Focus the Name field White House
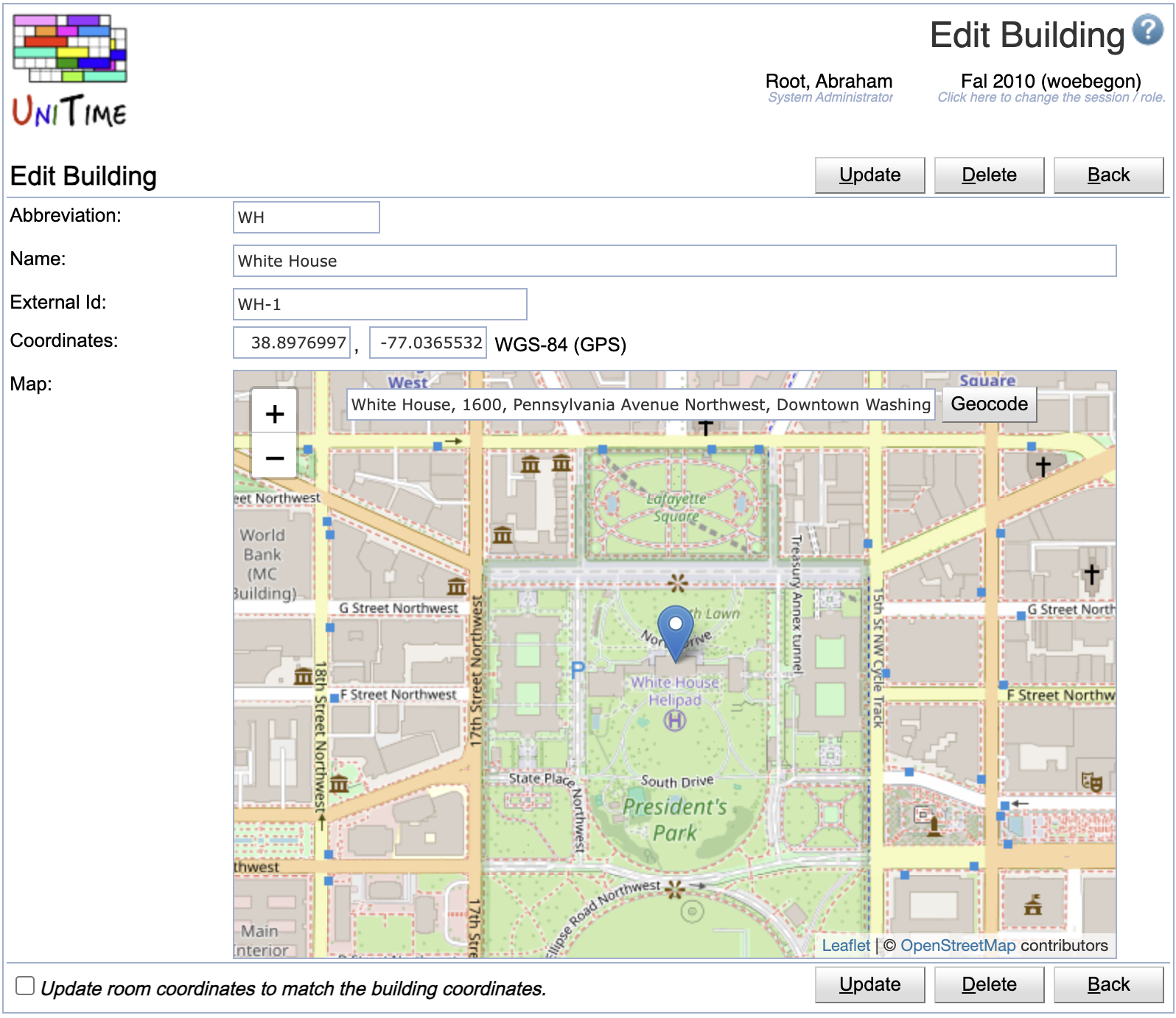Image resolution: width=1176 pixels, height=1018 pixels. tap(675, 261)
